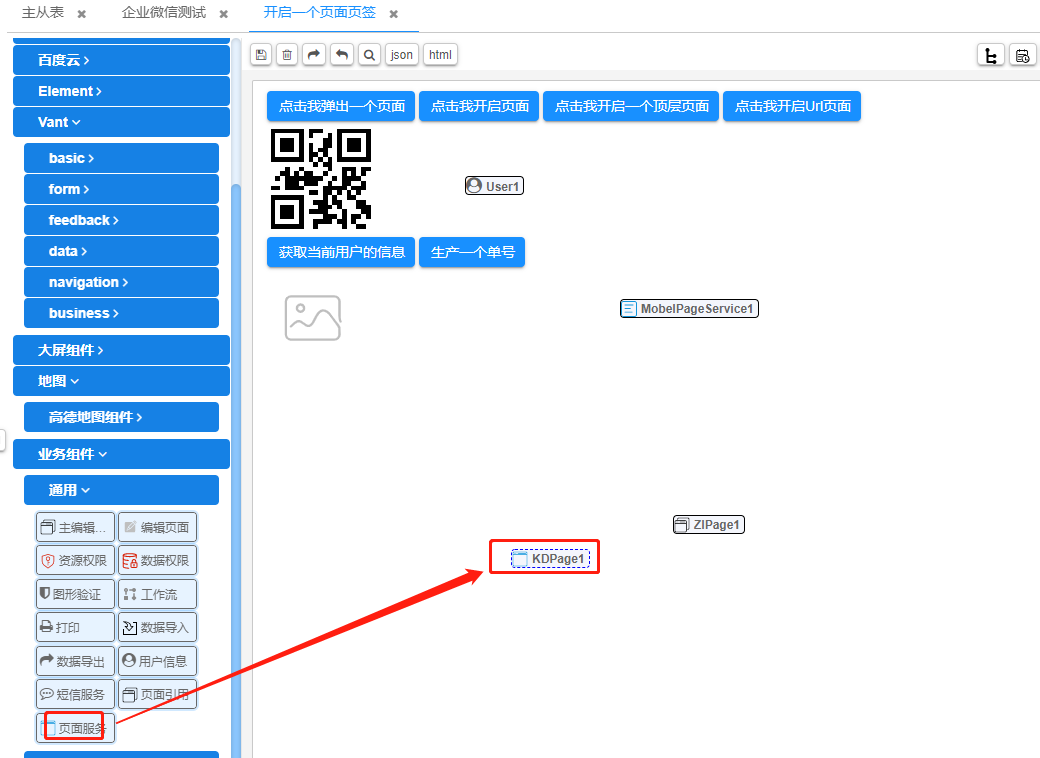Select the KDPage1 node on canvas
The width and height of the screenshot is (1040, 758).
550,559
